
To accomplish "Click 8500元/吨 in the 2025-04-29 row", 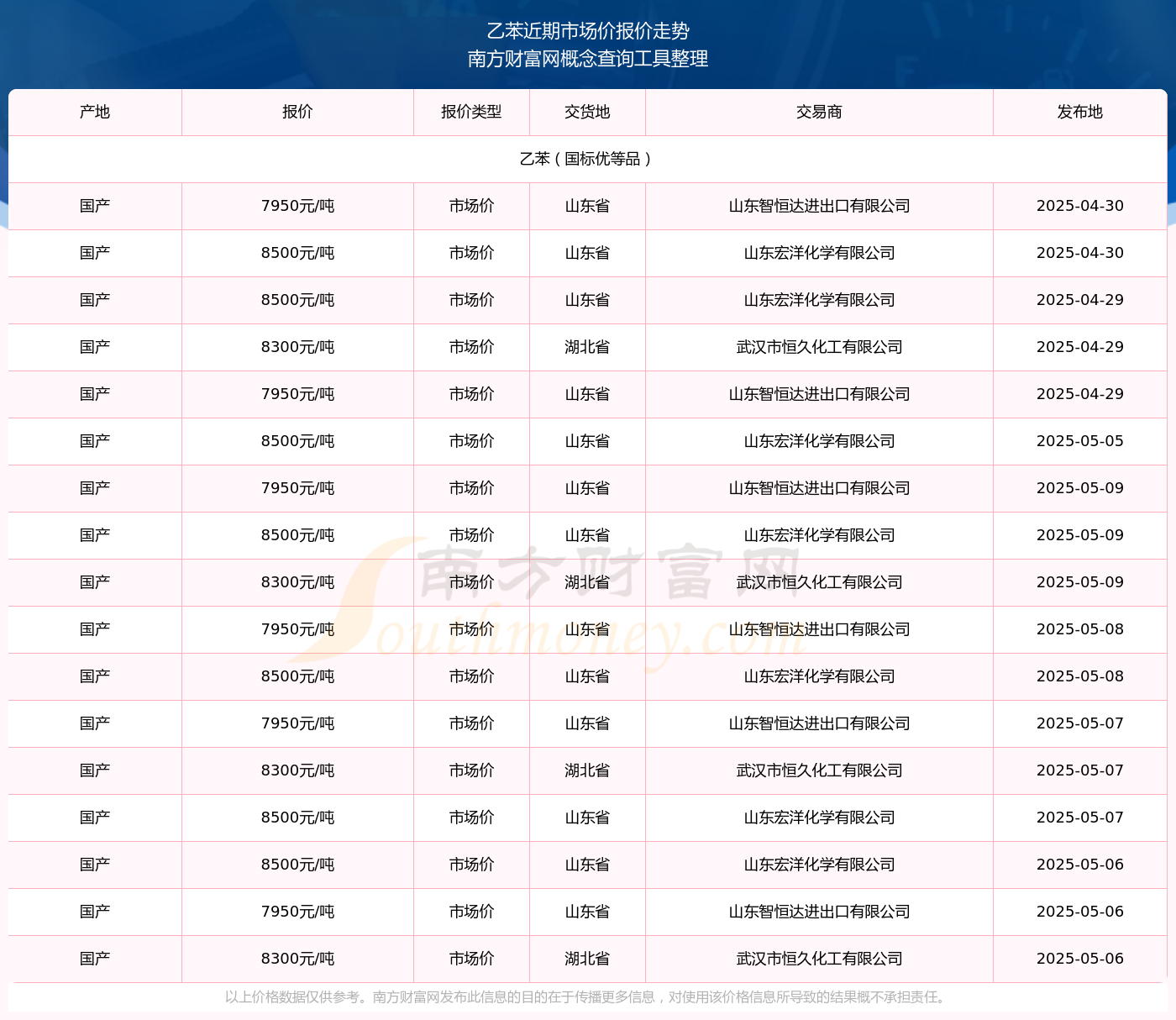I will [297, 300].
